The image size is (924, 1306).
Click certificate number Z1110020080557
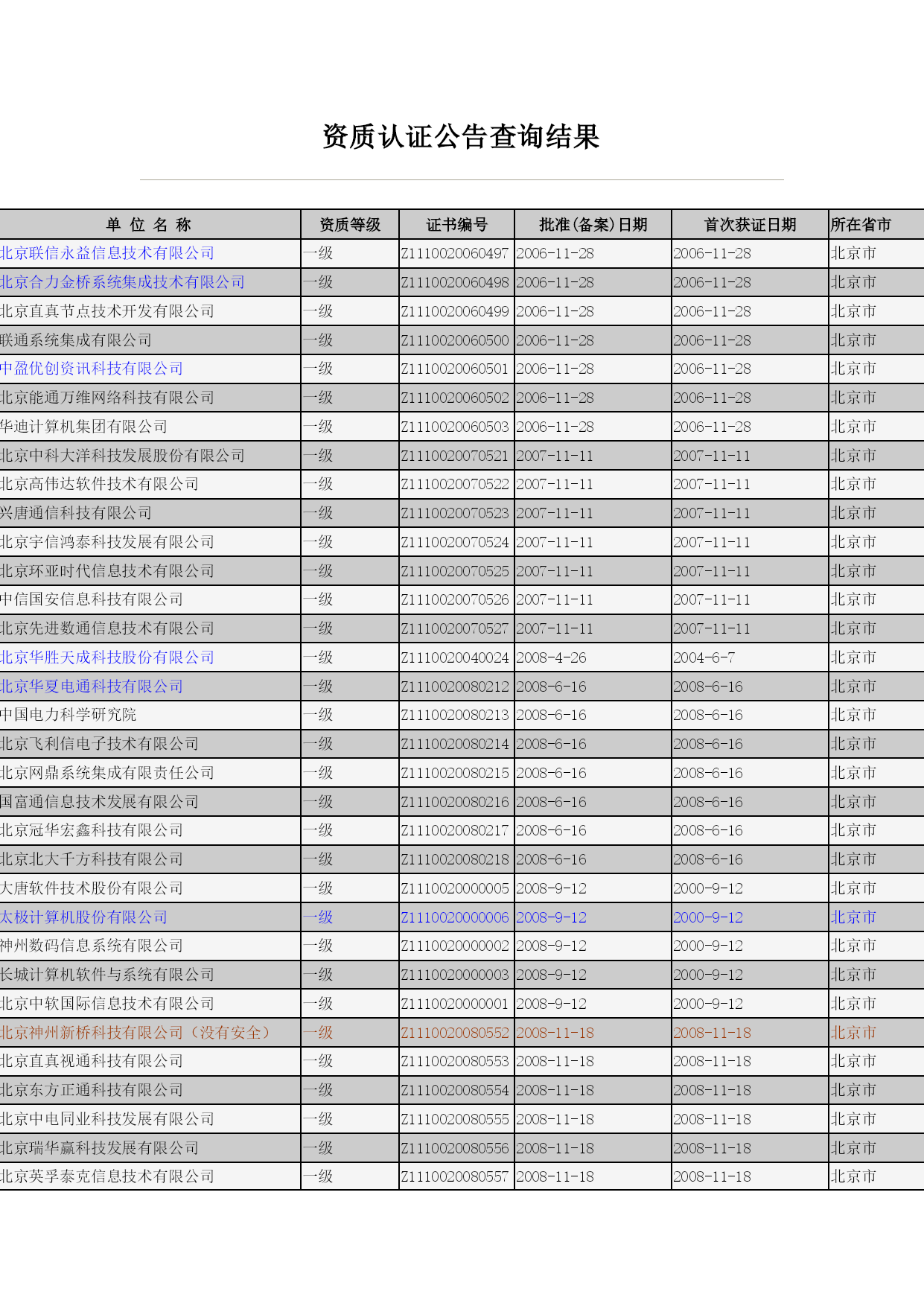[x=455, y=1176]
